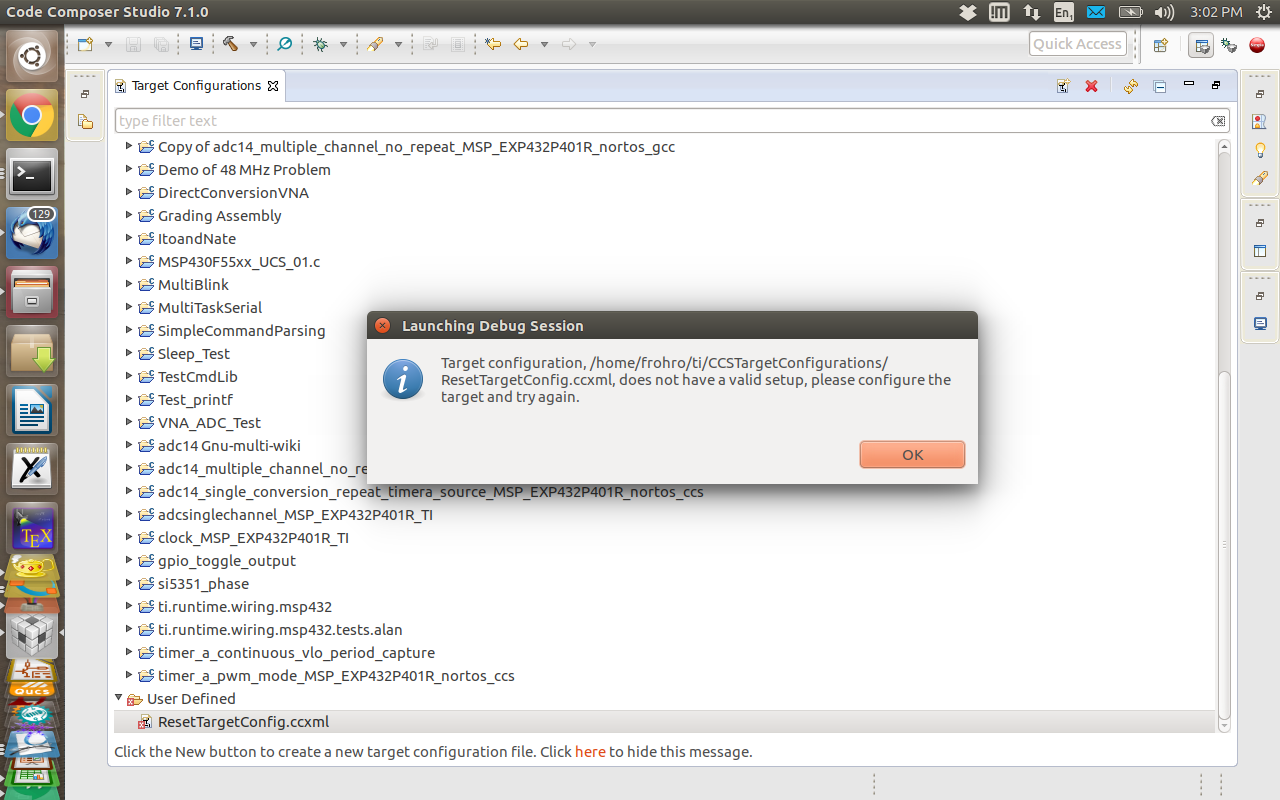Click the flashlight search toolbar icon

[x=375, y=44]
